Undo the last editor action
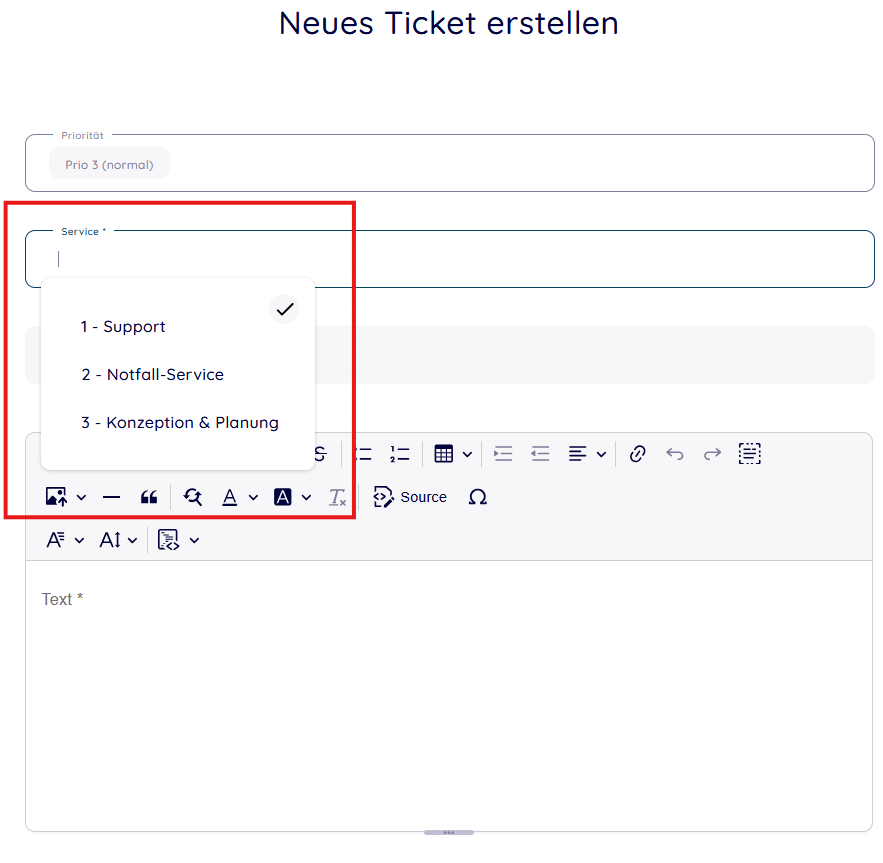This screenshot has width=883, height=863. tap(675, 454)
